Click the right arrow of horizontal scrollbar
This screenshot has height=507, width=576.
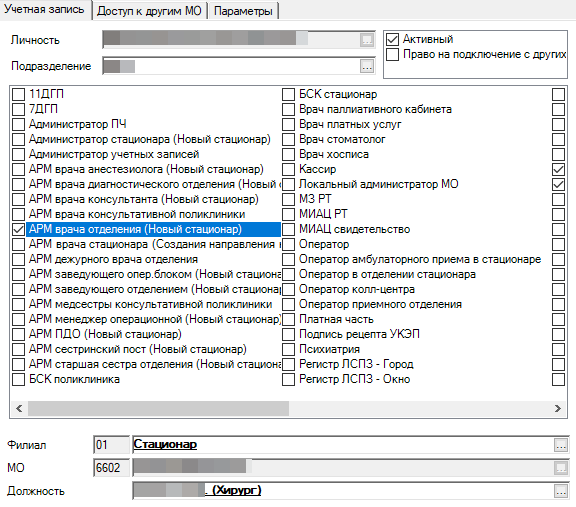pyautogui.click(x=558, y=409)
